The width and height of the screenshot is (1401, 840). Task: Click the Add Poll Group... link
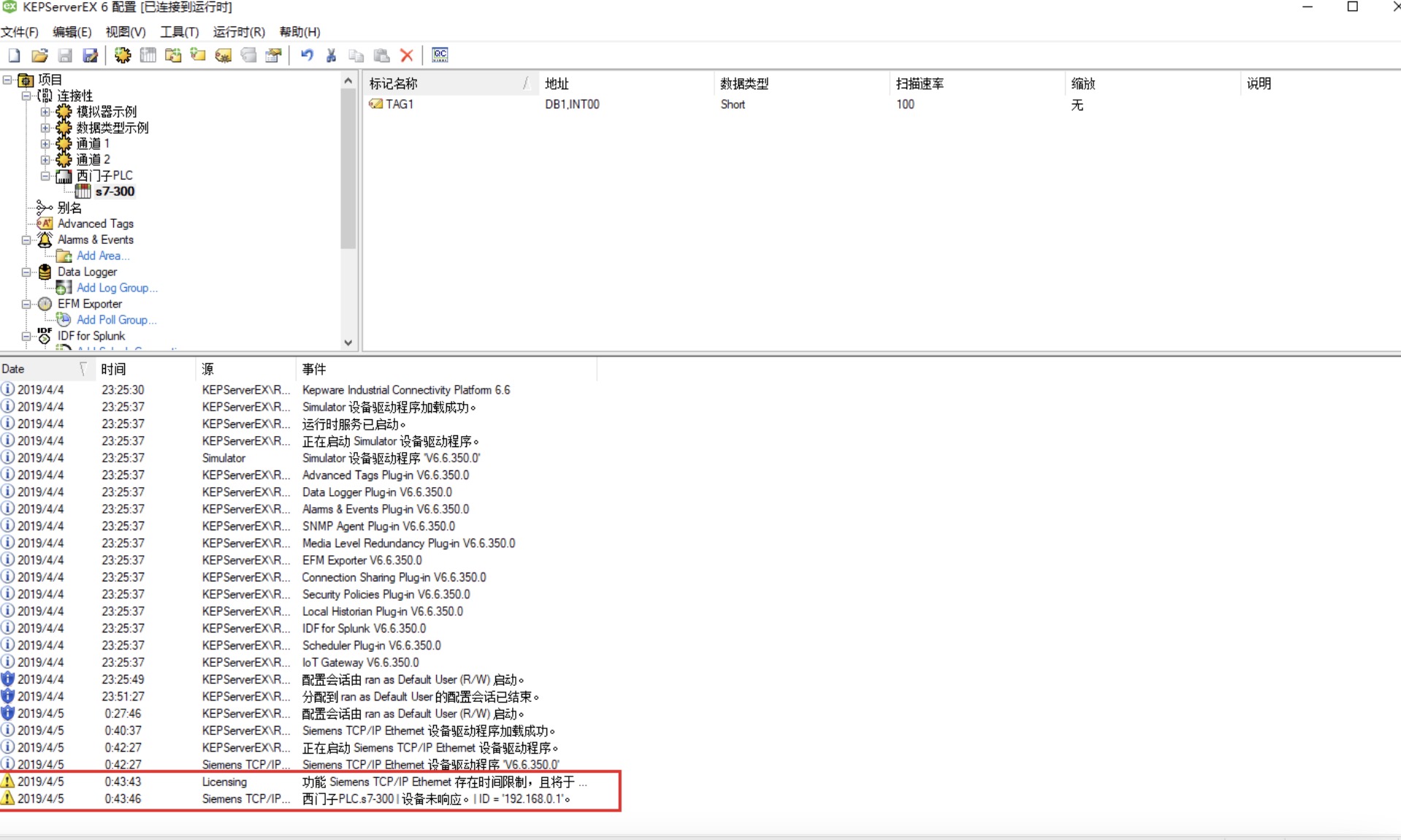(116, 320)
